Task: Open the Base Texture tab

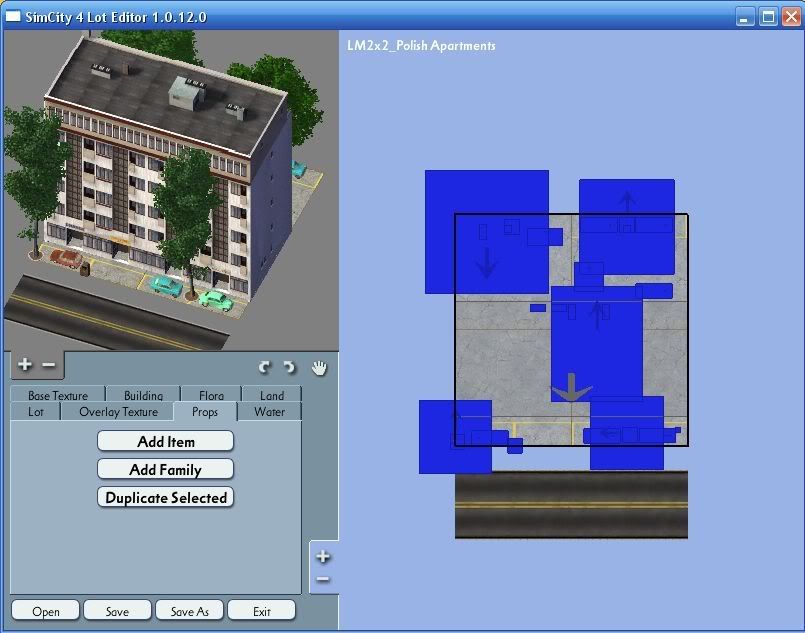Action: (58, 394)
